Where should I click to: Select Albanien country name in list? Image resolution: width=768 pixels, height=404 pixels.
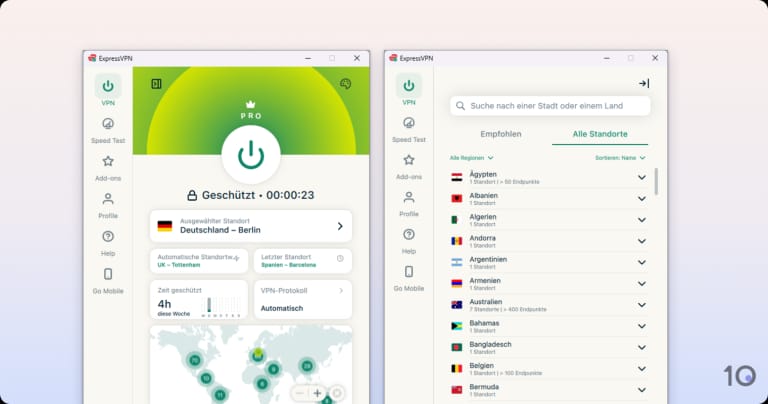click(483, 195)
